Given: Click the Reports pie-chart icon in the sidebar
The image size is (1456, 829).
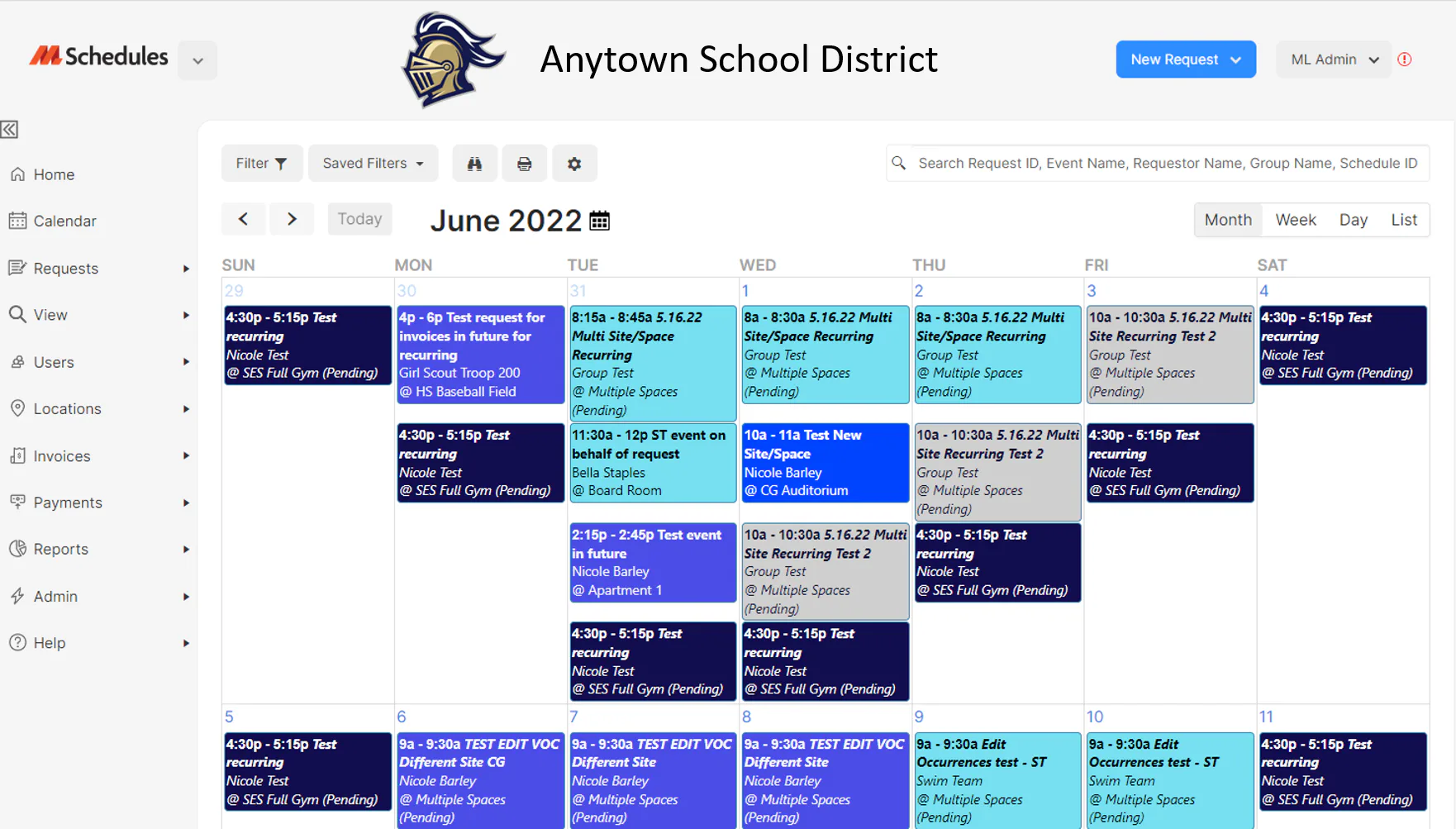Looking at the screenshot, I should [x=17, y=549].
